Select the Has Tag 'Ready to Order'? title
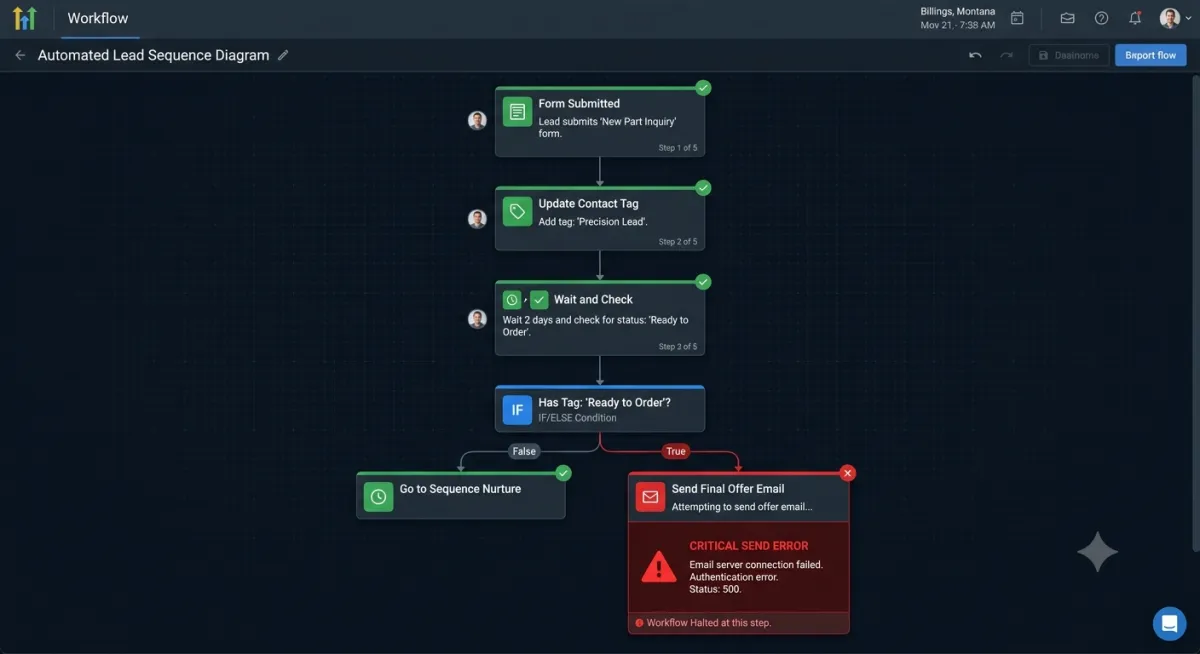Image resolution: width=1200 pixels, height=654 pixels. coord(604,403)
